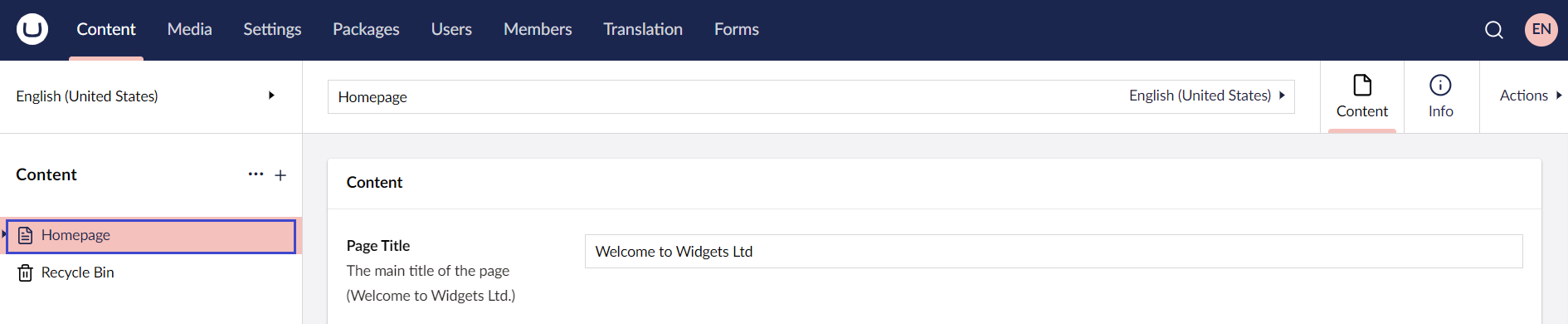This screenshot has width=1568, height=324.
Task: Navigate to the Translation section
Action: 643,29
